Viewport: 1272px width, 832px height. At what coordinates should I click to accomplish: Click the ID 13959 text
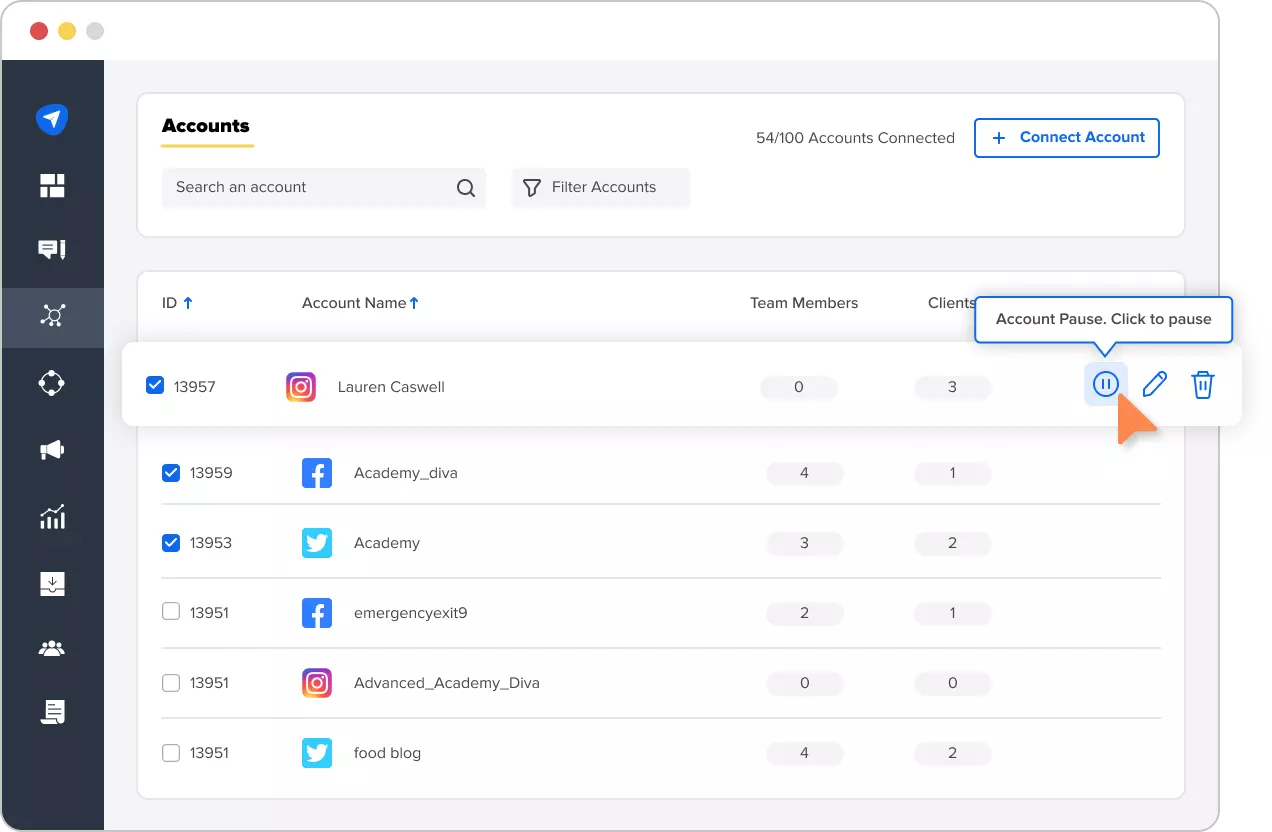coord(211,473)
